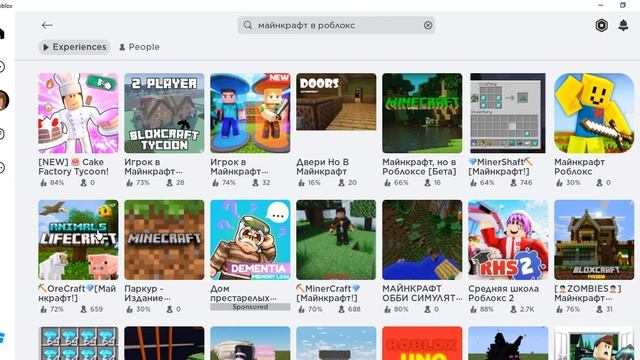
Task: Focus the search field with Russian query
Action: click(x=336, y=25)
